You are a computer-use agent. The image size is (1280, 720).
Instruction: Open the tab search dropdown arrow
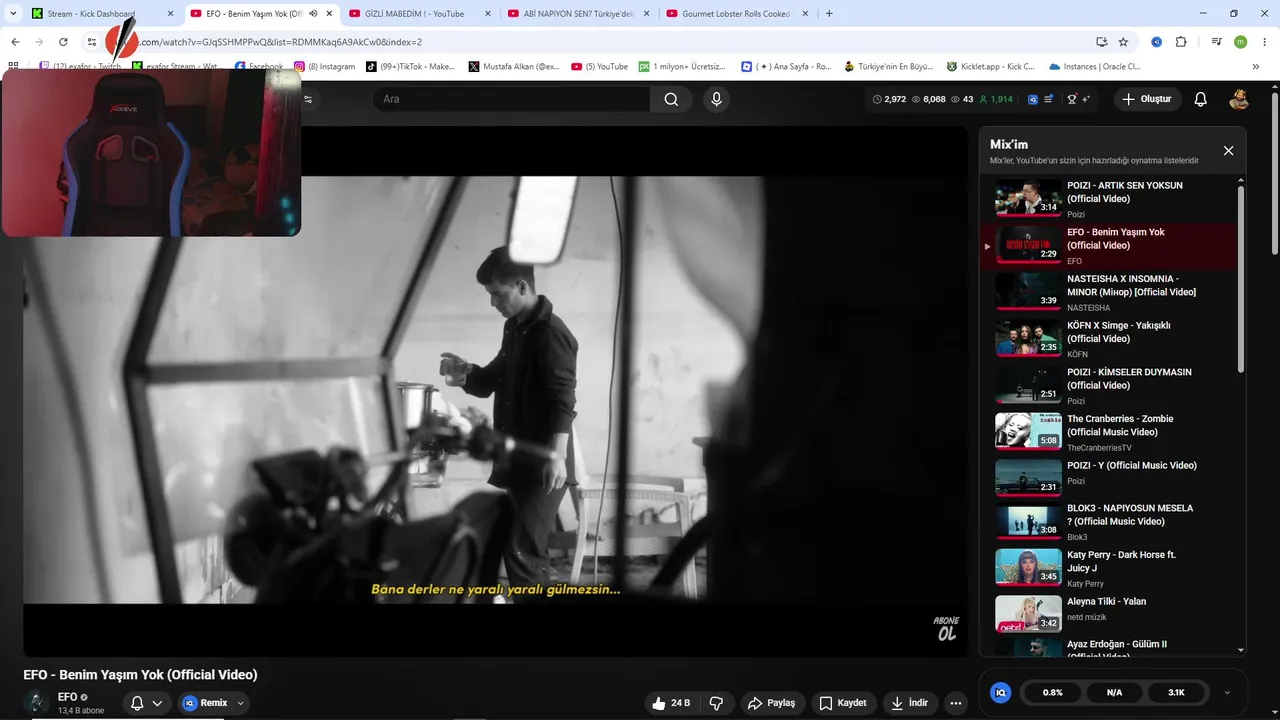pos(13,14)
